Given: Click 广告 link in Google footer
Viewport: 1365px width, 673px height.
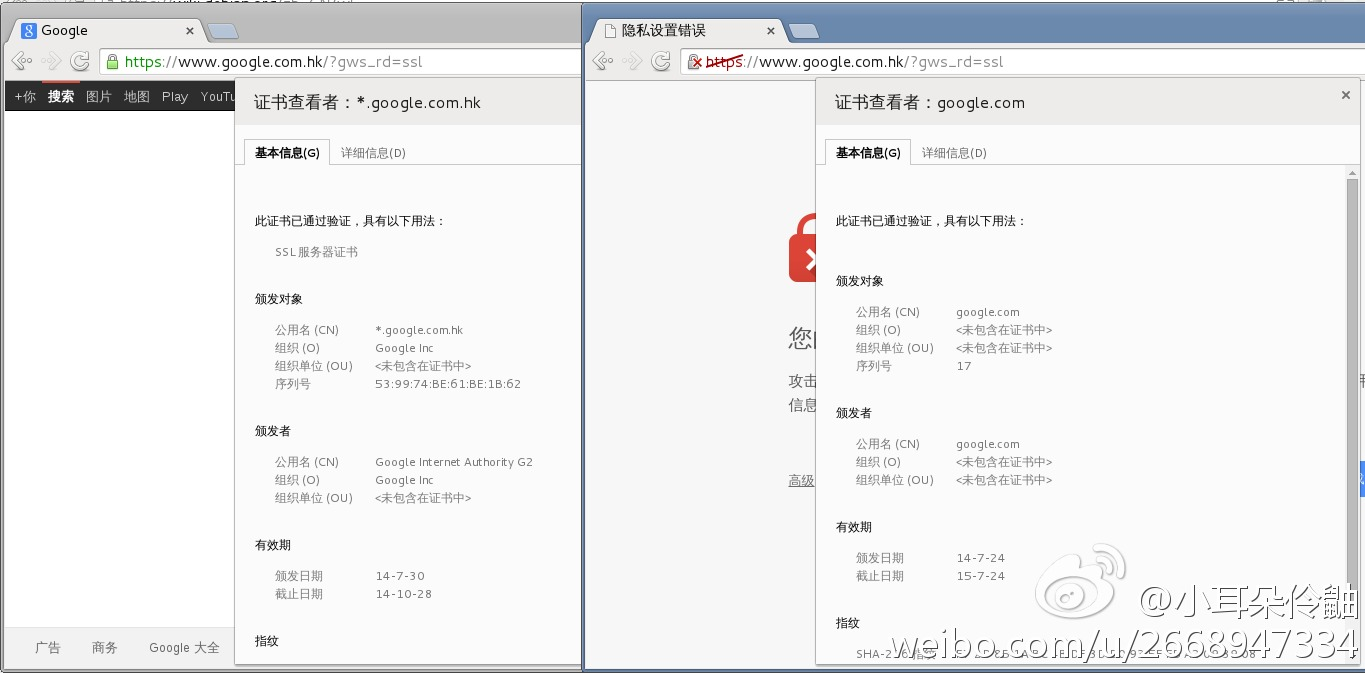Looking at the screenshot, I should point(48,648).
